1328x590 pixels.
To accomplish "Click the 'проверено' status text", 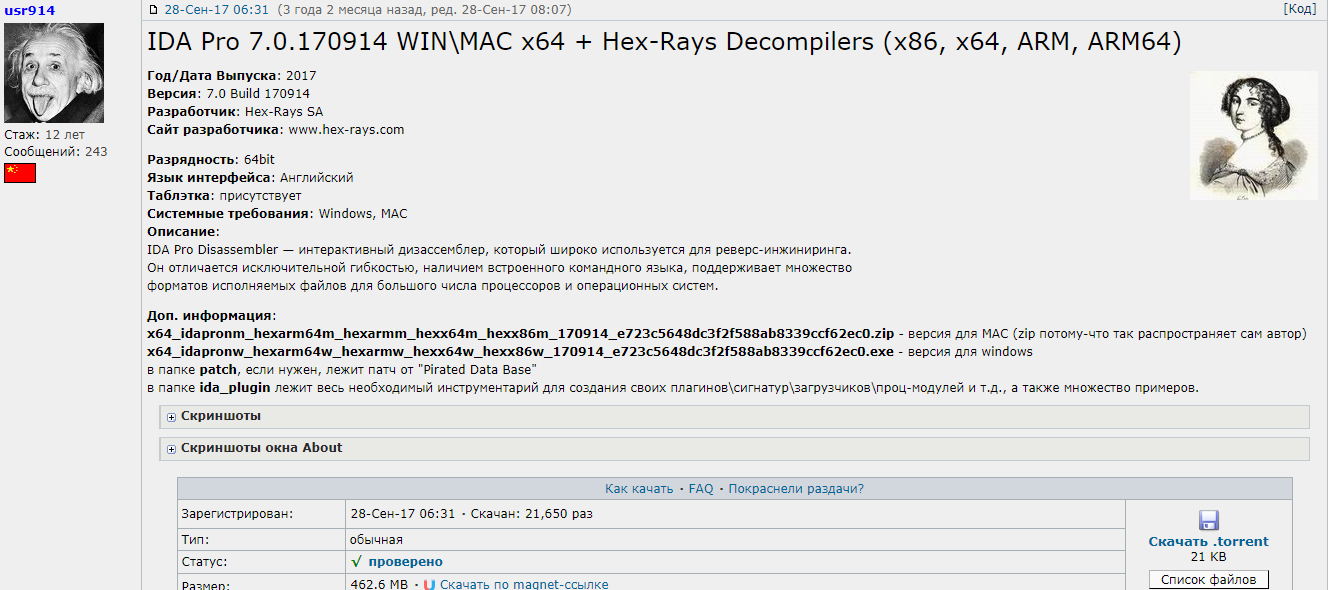I will pos(405,562).
